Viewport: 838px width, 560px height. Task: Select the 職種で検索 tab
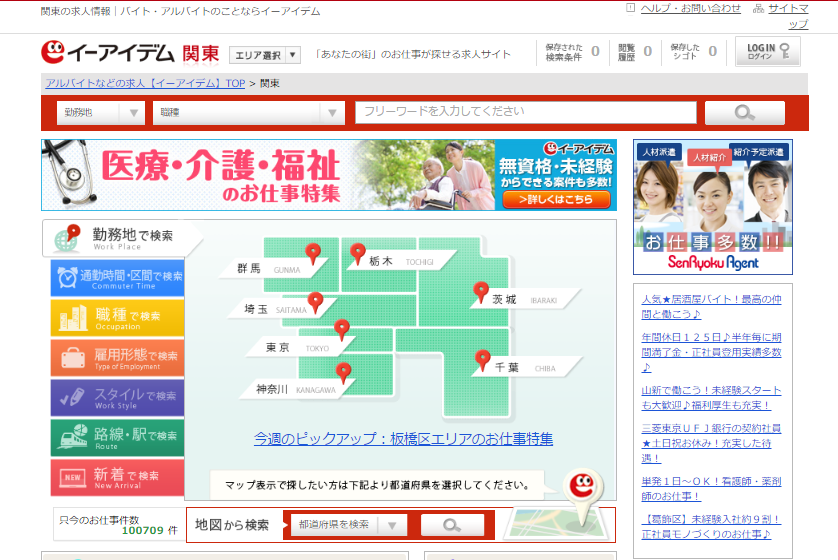pyautogui.click(x=118, y=318)
